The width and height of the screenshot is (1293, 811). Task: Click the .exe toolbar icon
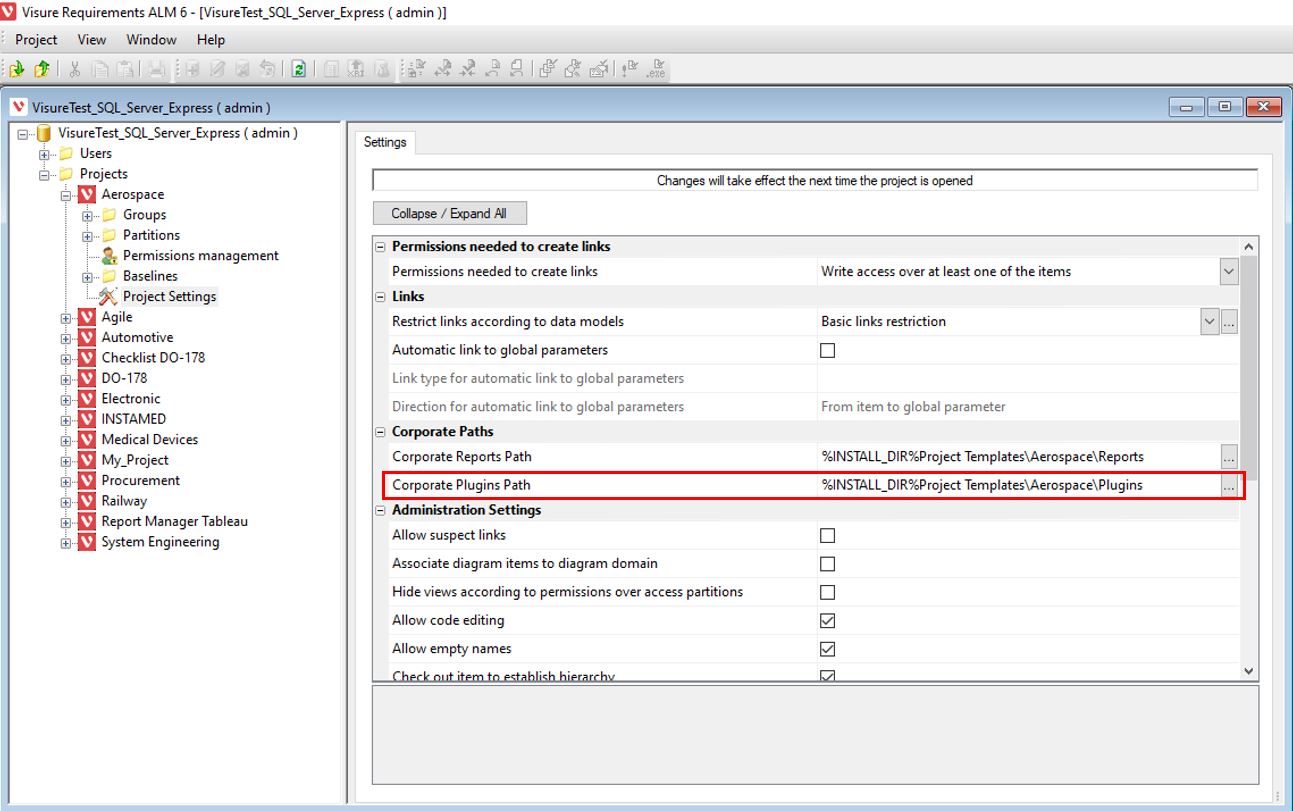[656, 69]
